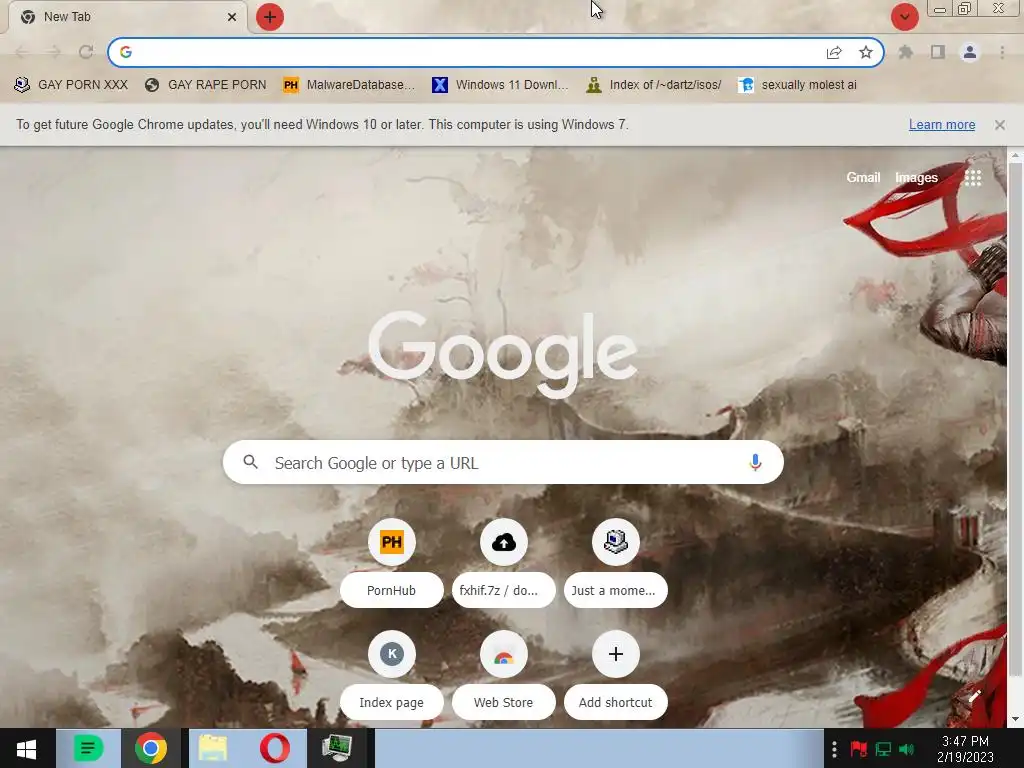Image resolution: width=1024 pixels, height=768 pixels.
Task: Open the fxhif.7z cloud shortcut tile
Action: (x=504, y=565)
